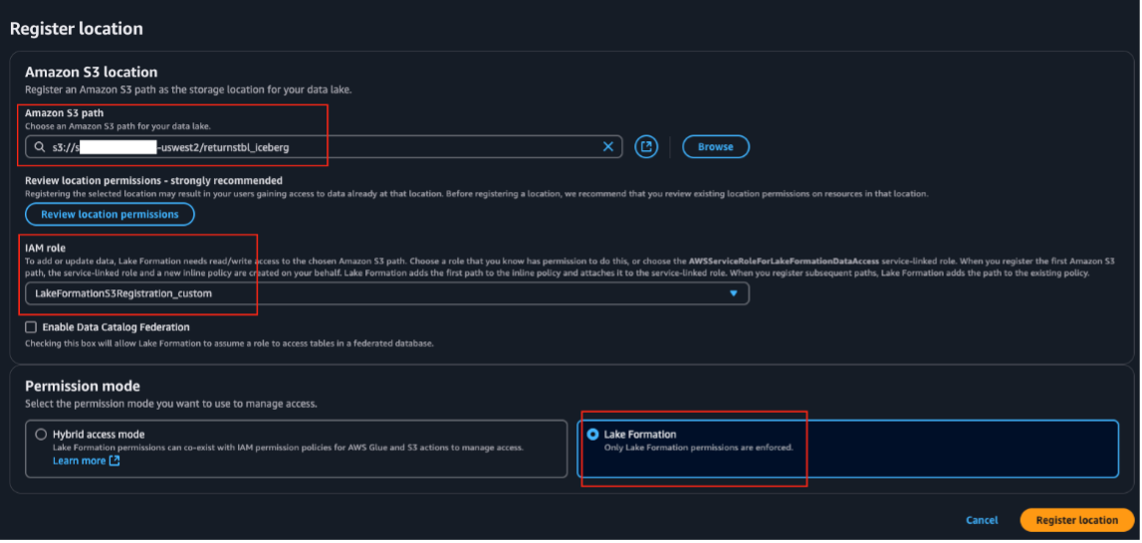Click the Browse button
This screenshot has height=543, width=1142.
(715, 146)
